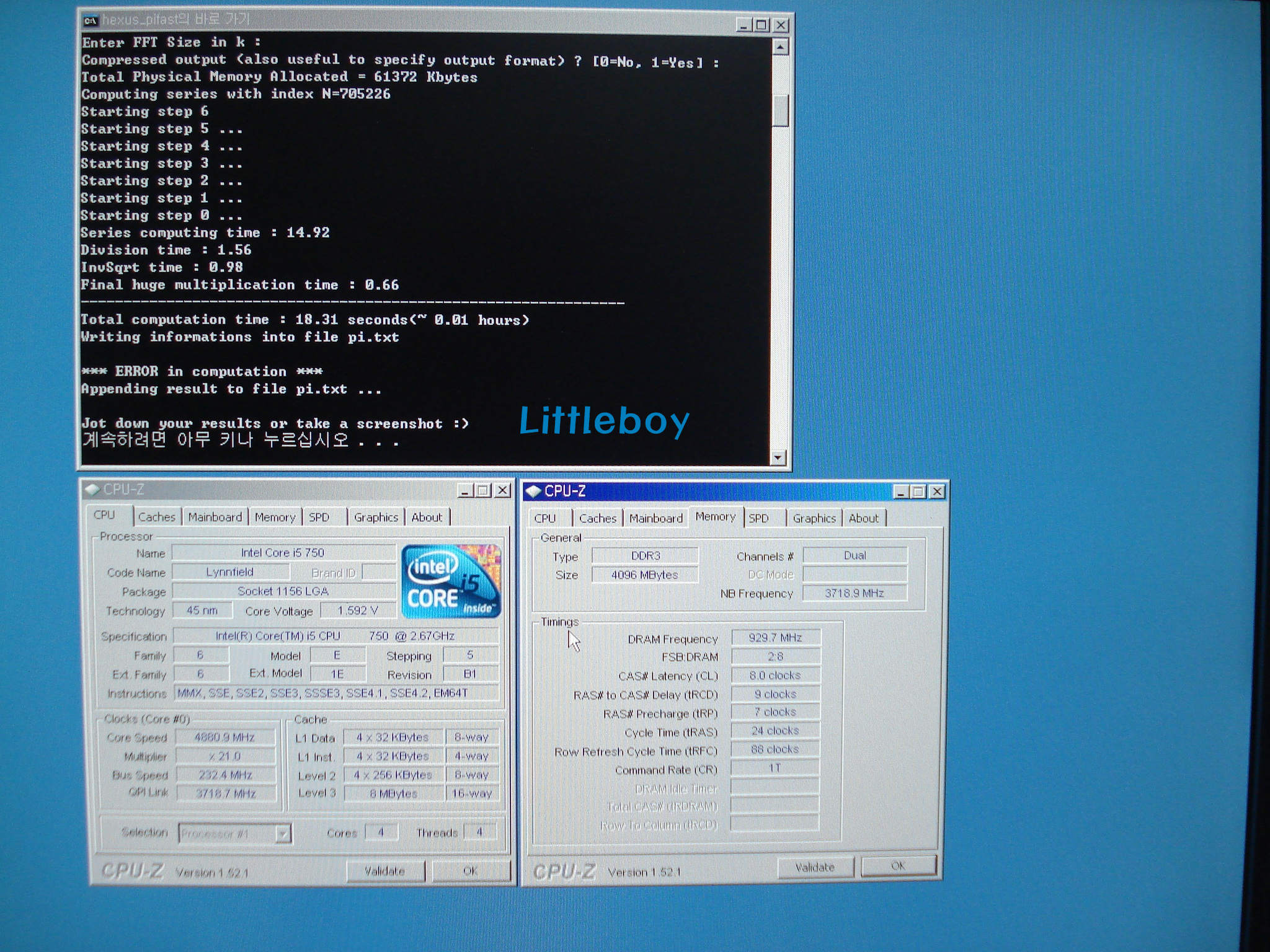Click the Code Name value Lynnfield
This screenshot has width=1270, height=952.
(230, 571)
